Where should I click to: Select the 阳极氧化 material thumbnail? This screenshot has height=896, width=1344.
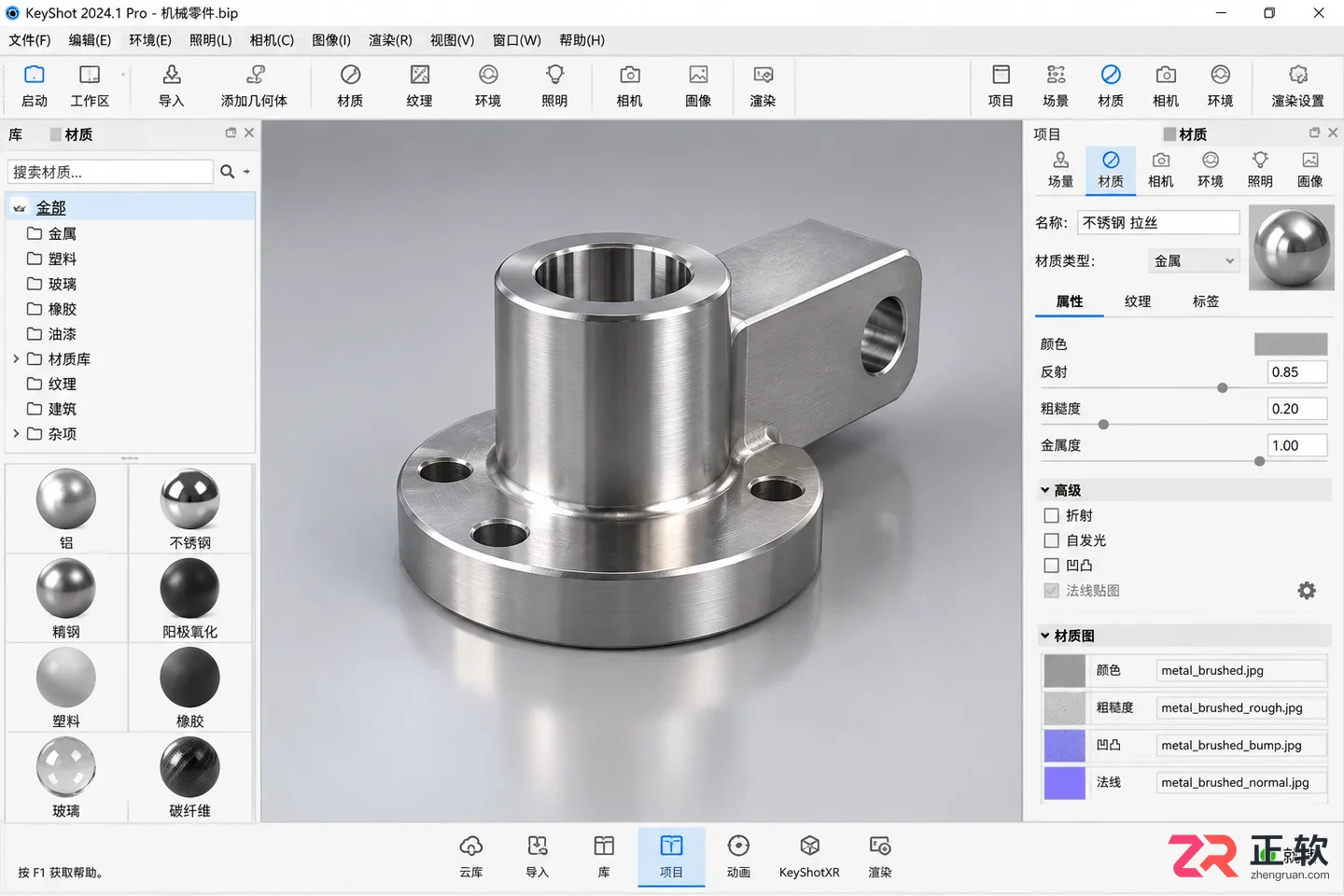coord(189,588)
